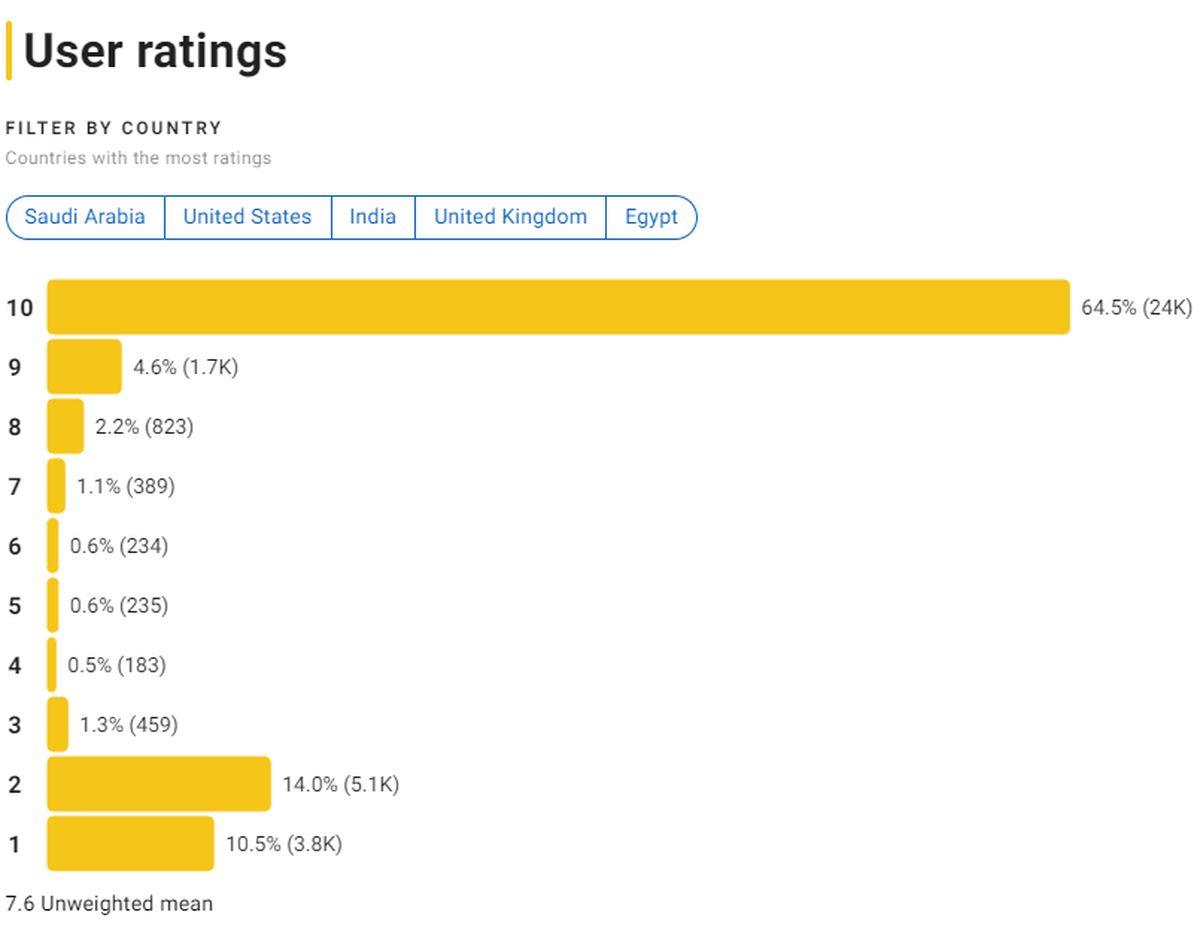1200x933 pixels.
Task: Select the 6-star rating bar
Action: [53, 546]
